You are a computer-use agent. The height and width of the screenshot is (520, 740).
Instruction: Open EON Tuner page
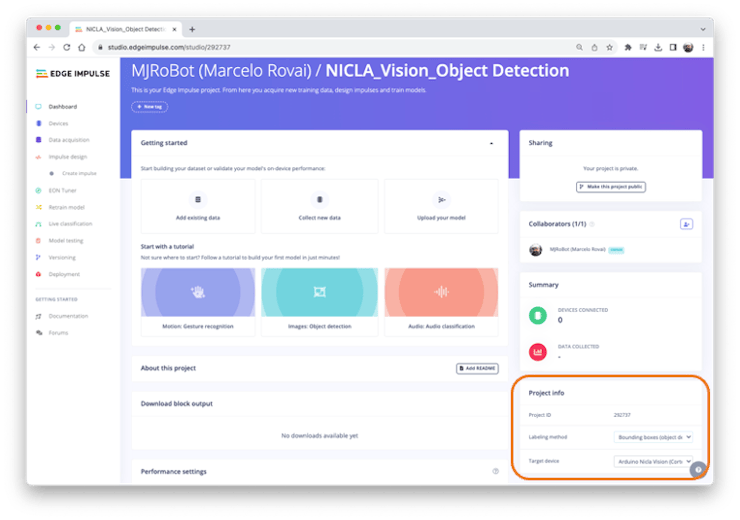[62, 191]
